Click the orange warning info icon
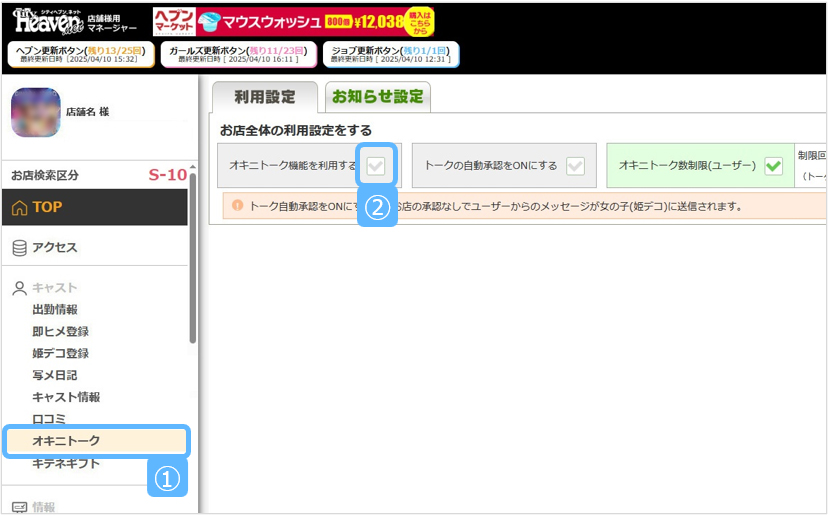 point(237,206)
